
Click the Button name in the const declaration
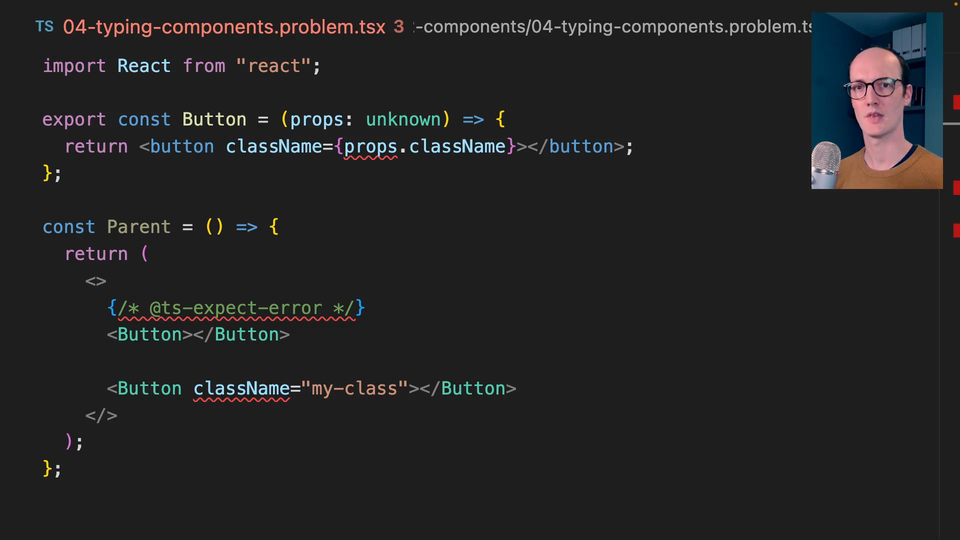click(214, 120)
